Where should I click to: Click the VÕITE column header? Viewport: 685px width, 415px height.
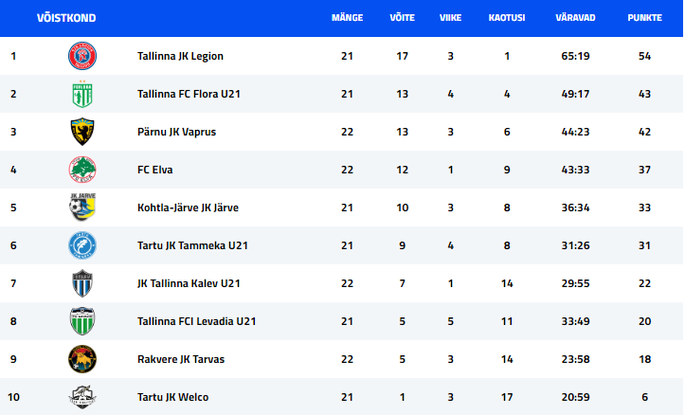[402, 18]
